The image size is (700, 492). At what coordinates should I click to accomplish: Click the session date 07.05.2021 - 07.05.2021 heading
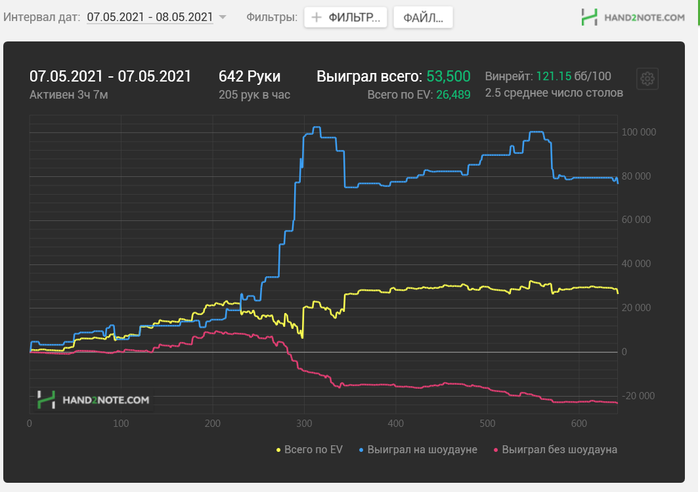tap(110, 76)
